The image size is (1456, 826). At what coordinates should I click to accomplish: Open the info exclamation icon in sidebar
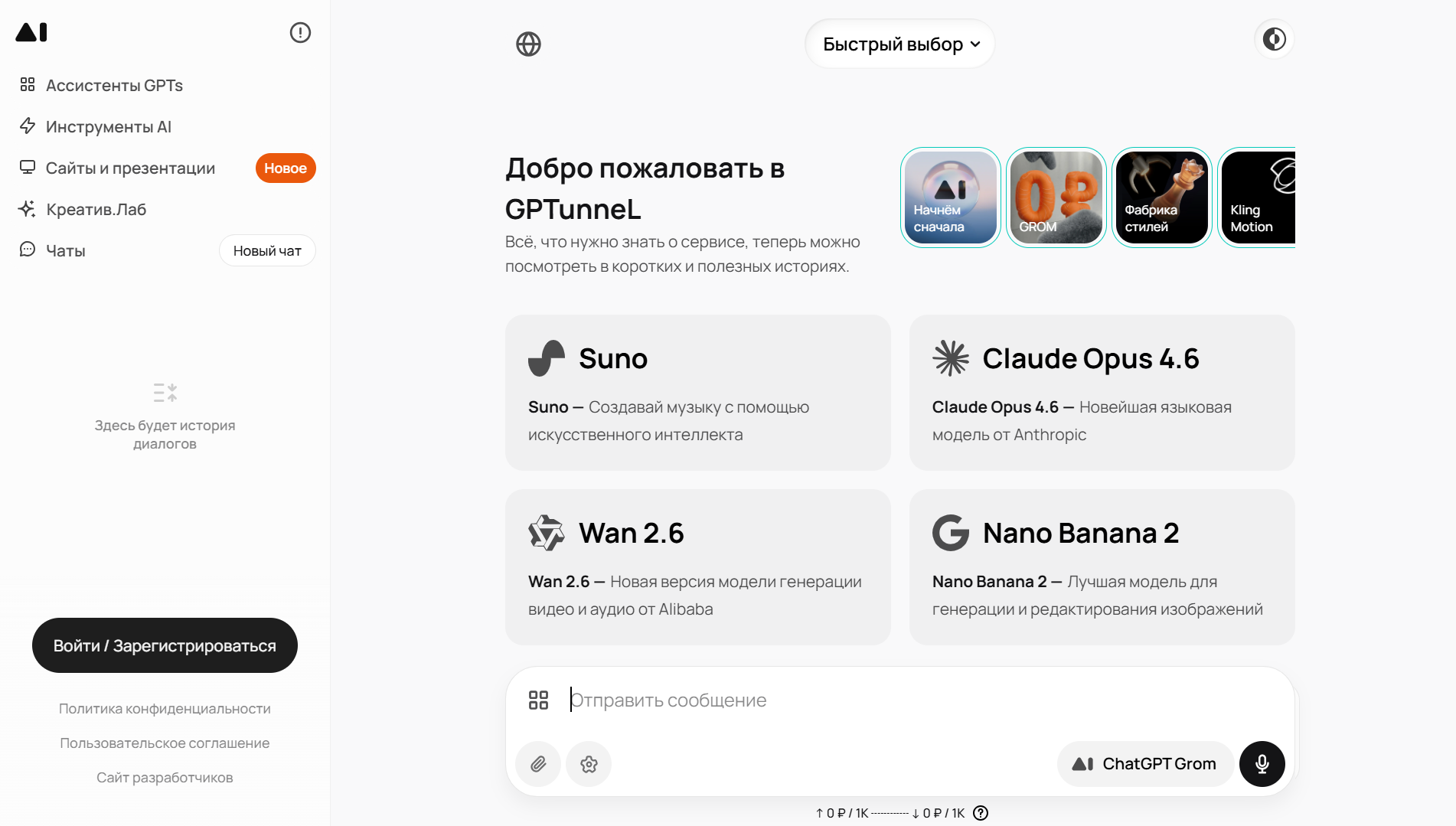(300, 32)
